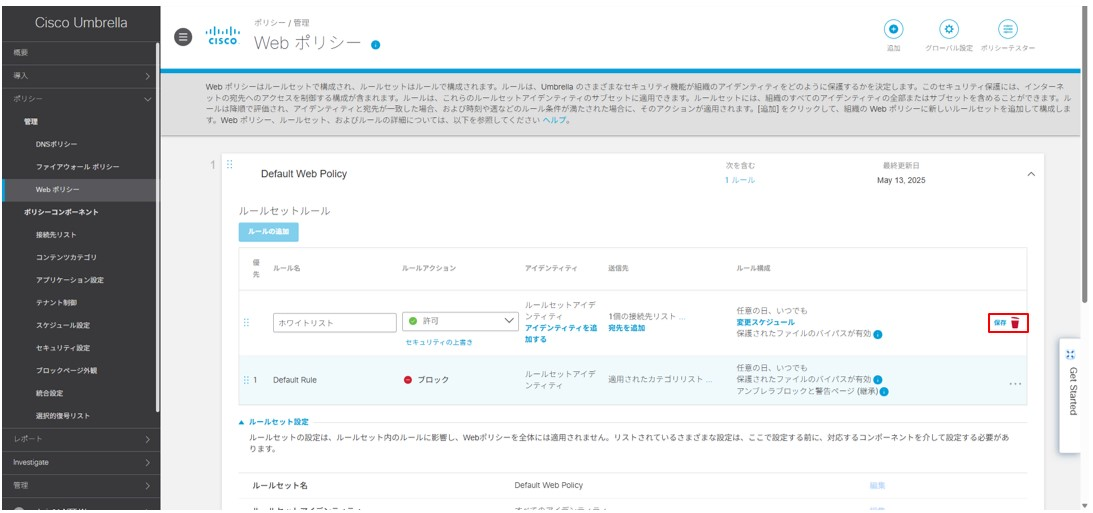
Task: Click drag handle beside Default Web Policy
Action: (x=229, y=165)
